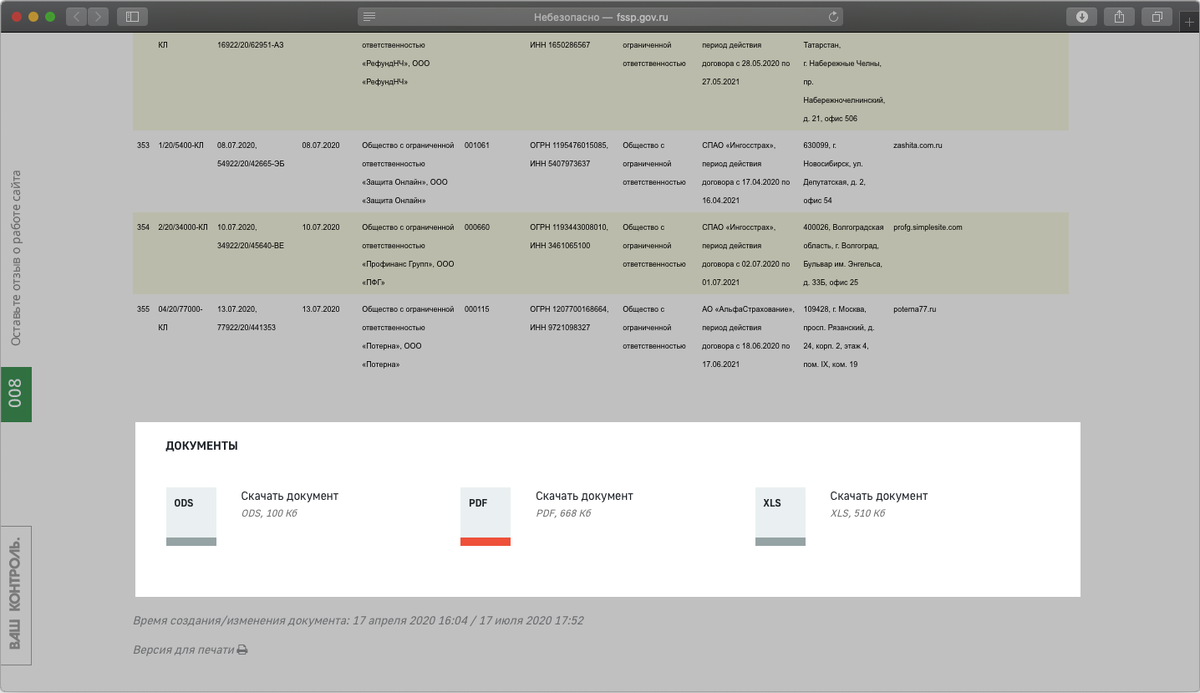This screenshot has width=1200, height=693.
Task: Select ИНН 1650286567 text
Action: [560, 45]
